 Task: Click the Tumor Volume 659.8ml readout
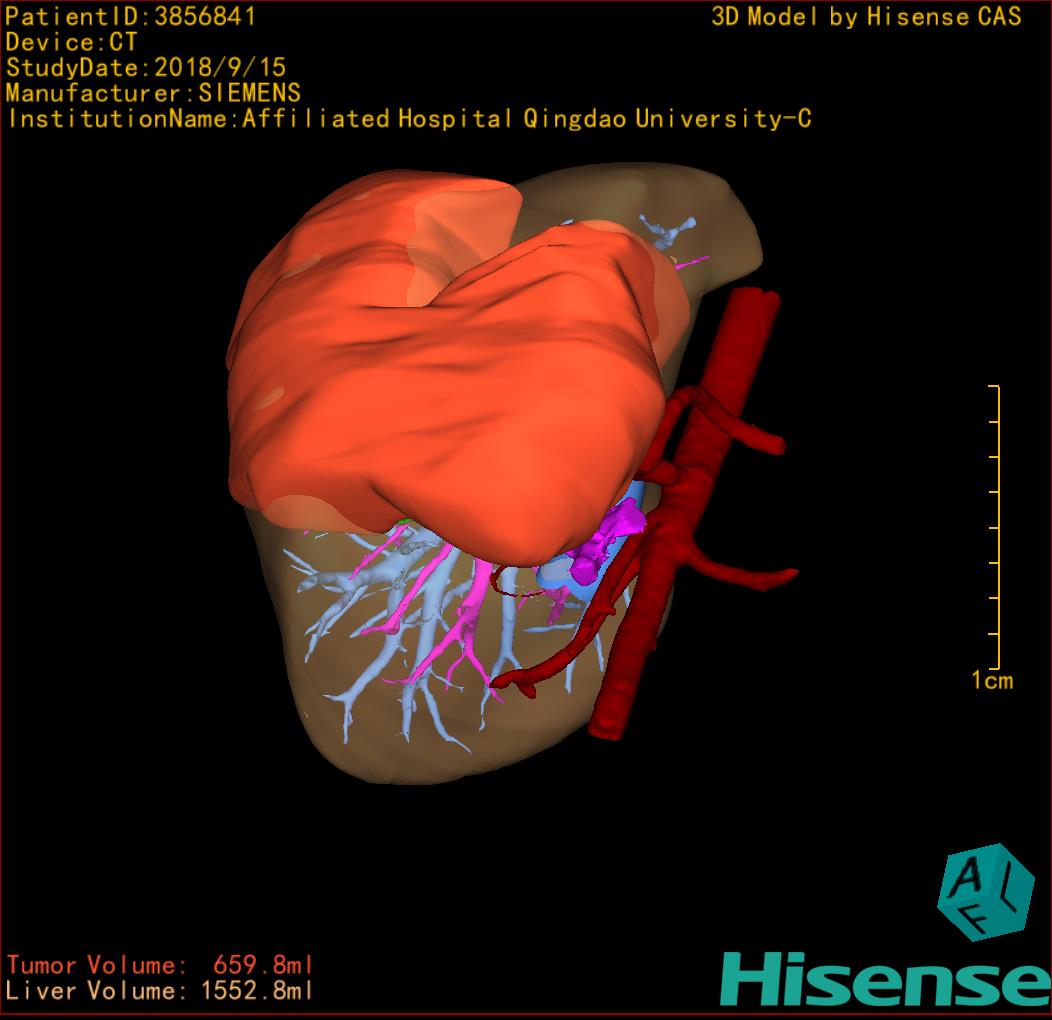click(160, 965)
